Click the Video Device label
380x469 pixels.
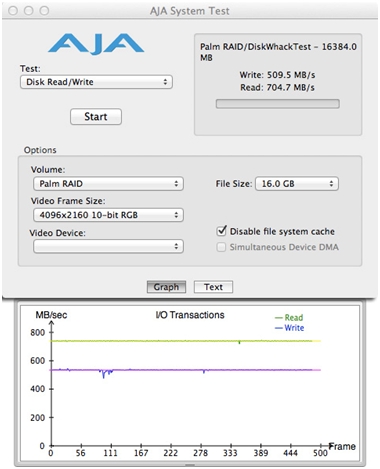tap(58, 233)
